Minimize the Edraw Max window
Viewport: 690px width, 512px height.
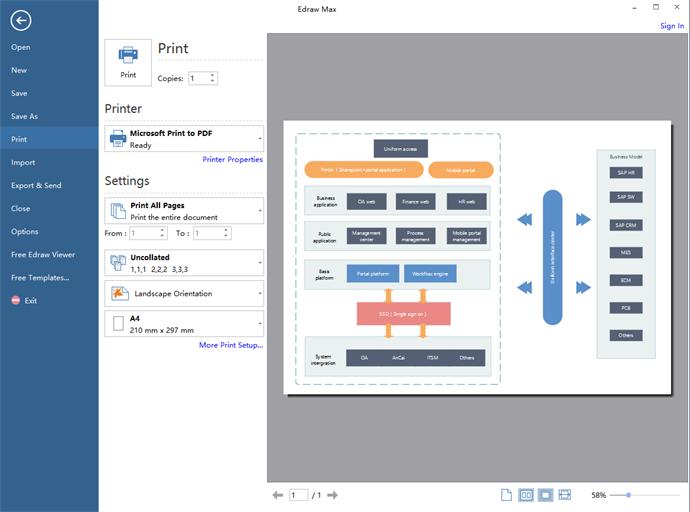(x=635, y=7)
